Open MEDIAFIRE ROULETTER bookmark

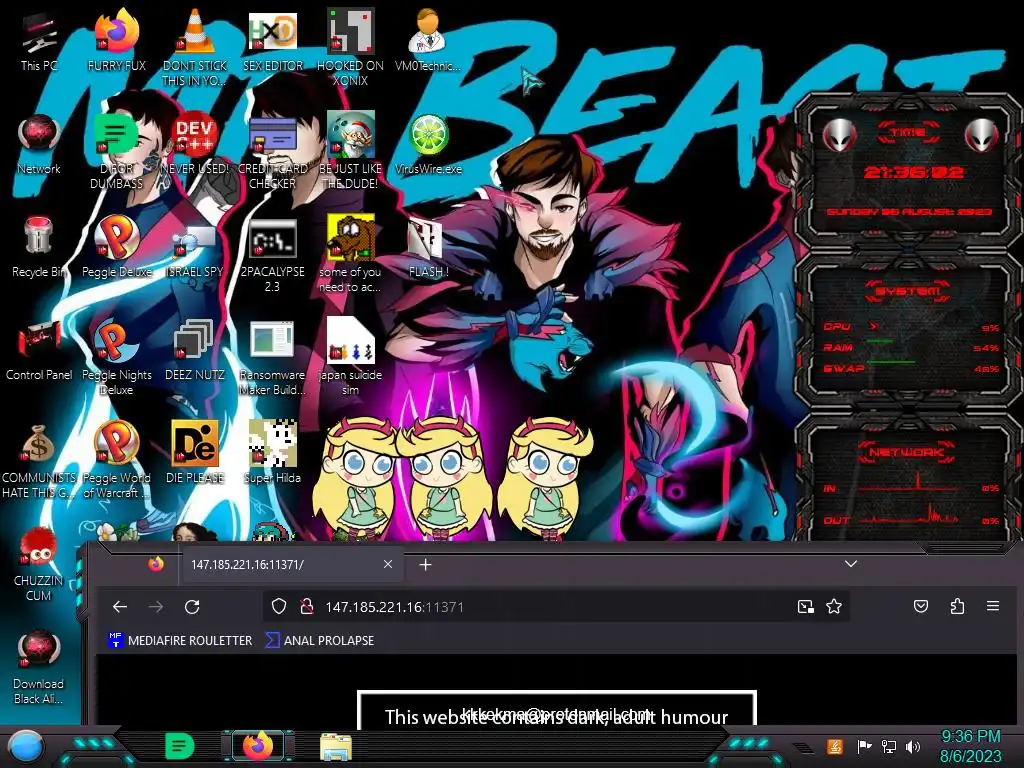pyautogui.click(x=180, y=641)
